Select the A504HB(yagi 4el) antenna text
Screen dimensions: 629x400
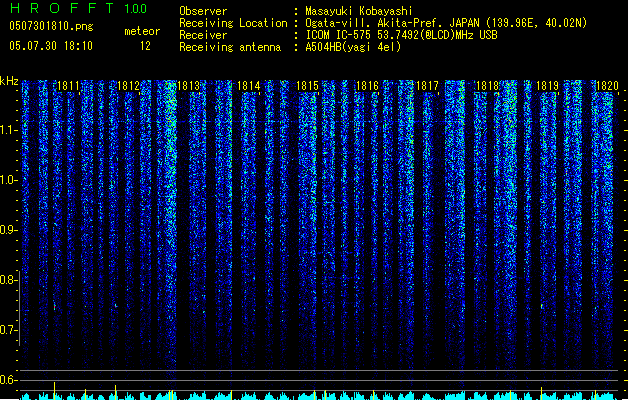point(353,47)
